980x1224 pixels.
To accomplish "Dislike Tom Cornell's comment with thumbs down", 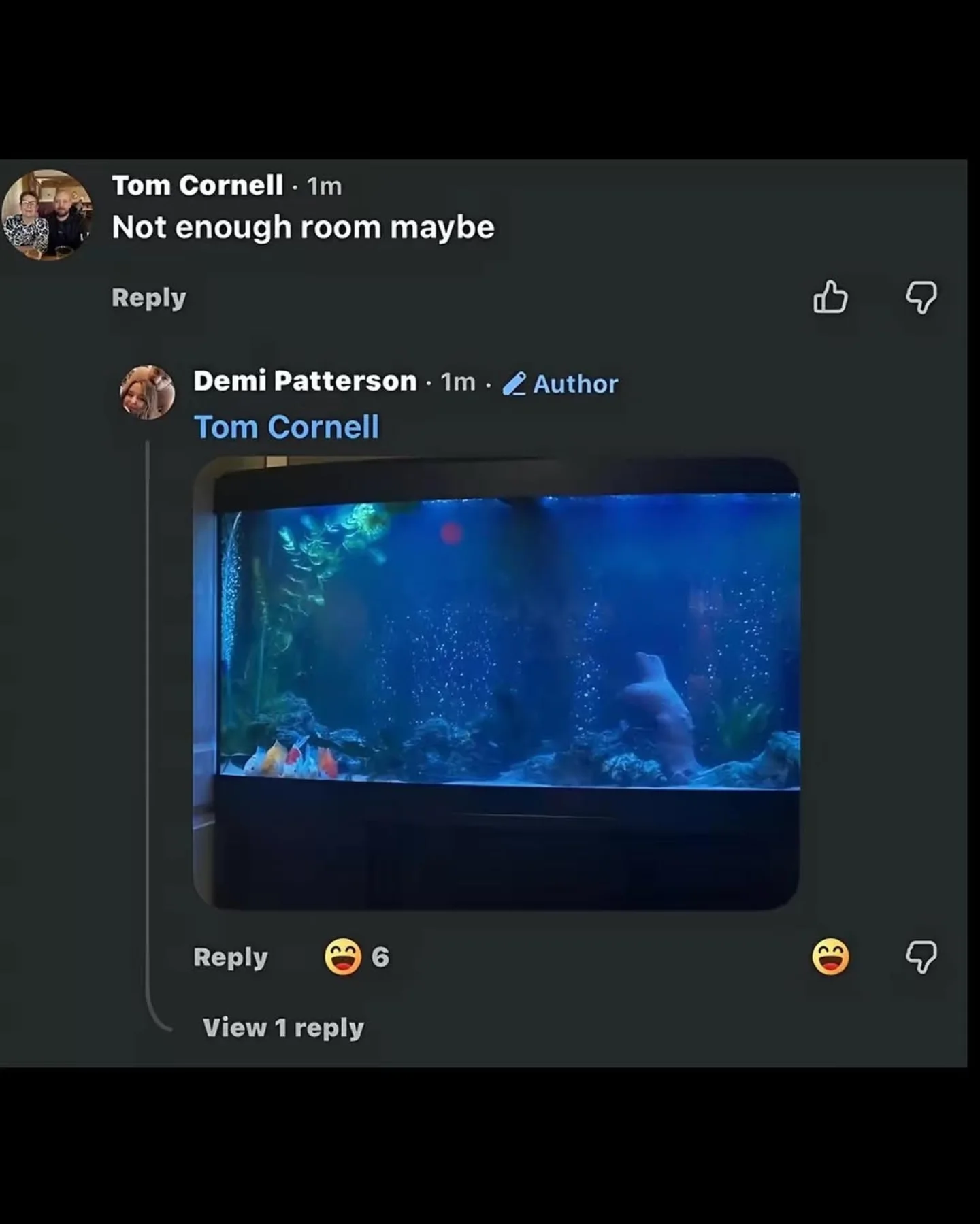I will click(x=921, y=297).
